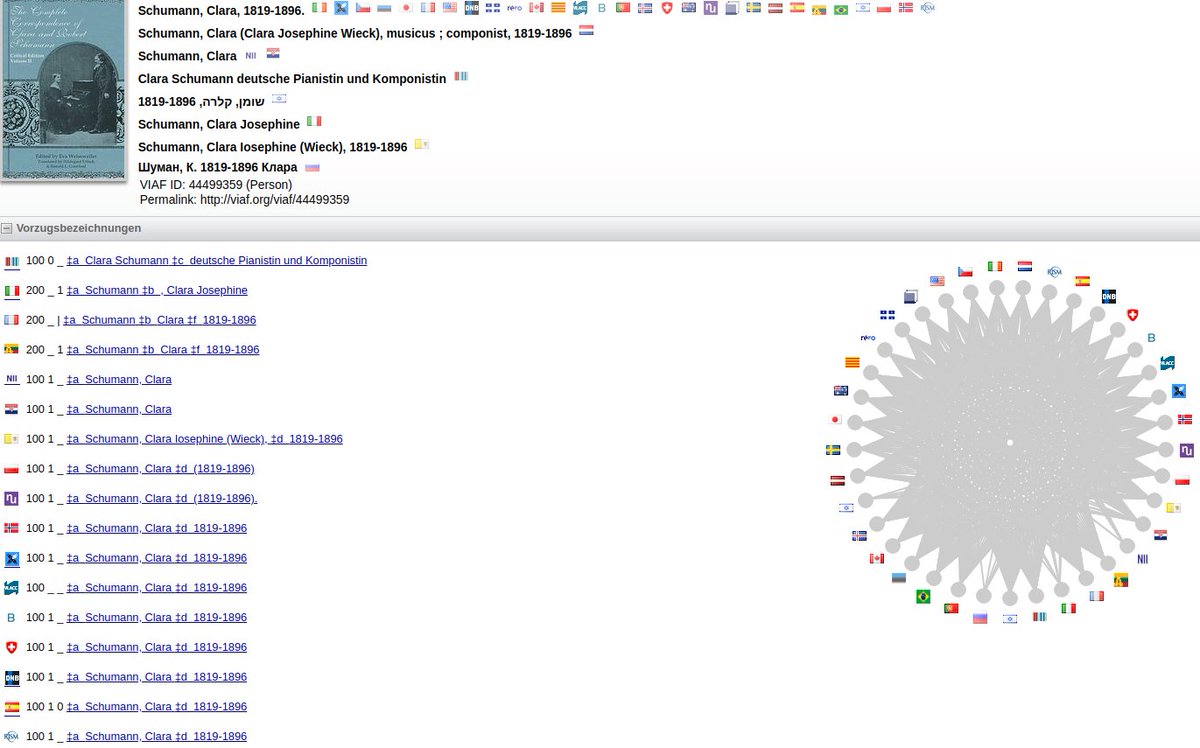Click the central node of the relationship graph
This screenshot has width=1200, height=748.
point(1009,442)
